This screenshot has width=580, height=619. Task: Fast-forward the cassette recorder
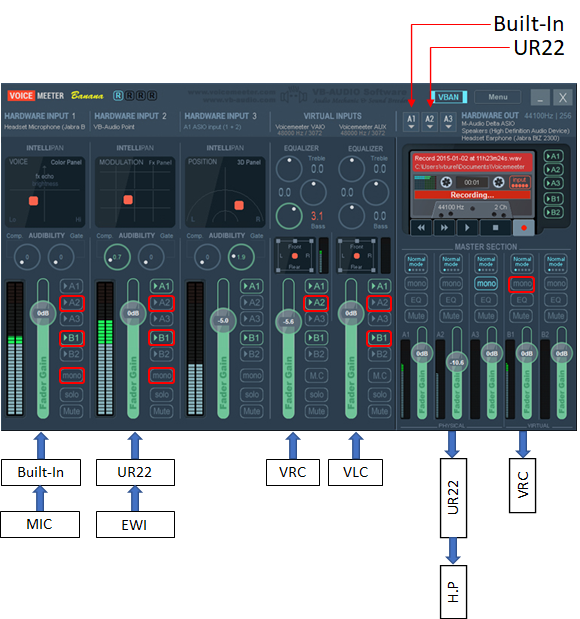pos(444,227)
